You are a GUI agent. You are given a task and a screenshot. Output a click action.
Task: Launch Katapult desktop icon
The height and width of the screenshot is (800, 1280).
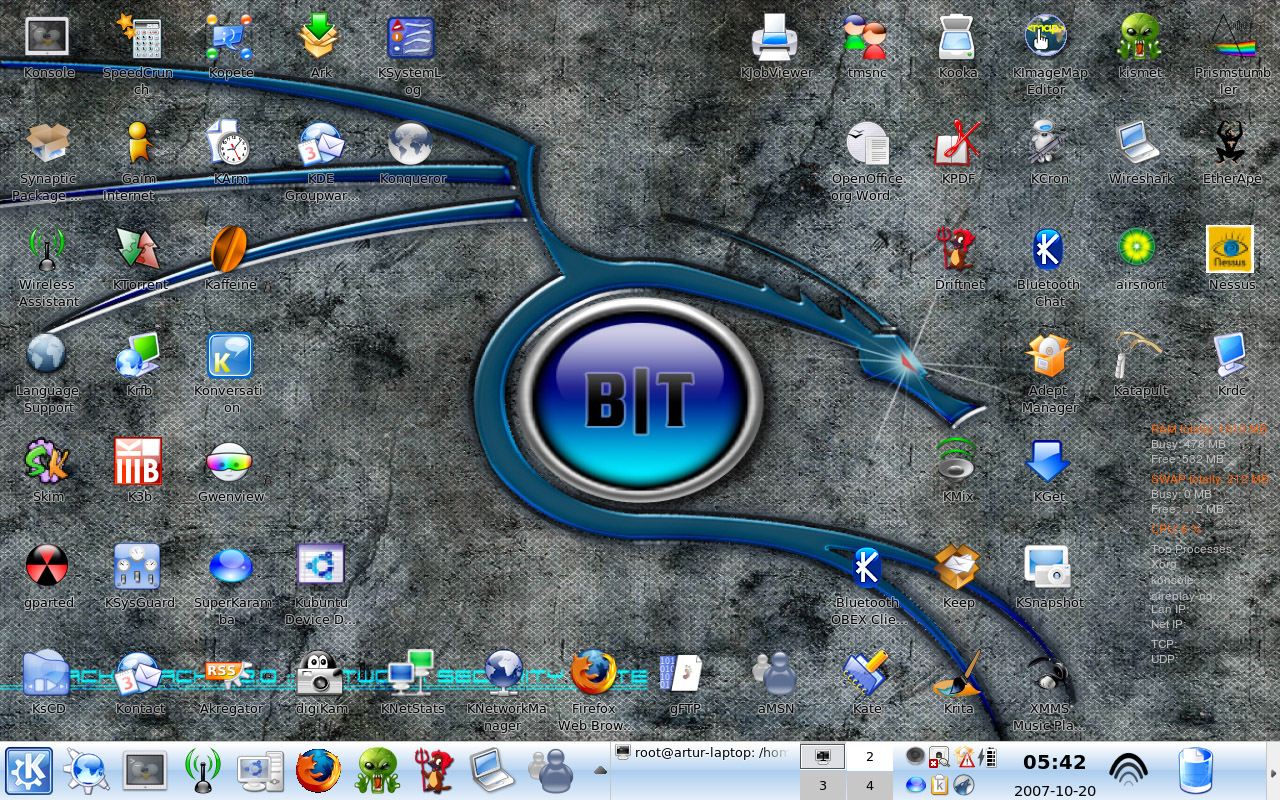1139,355
